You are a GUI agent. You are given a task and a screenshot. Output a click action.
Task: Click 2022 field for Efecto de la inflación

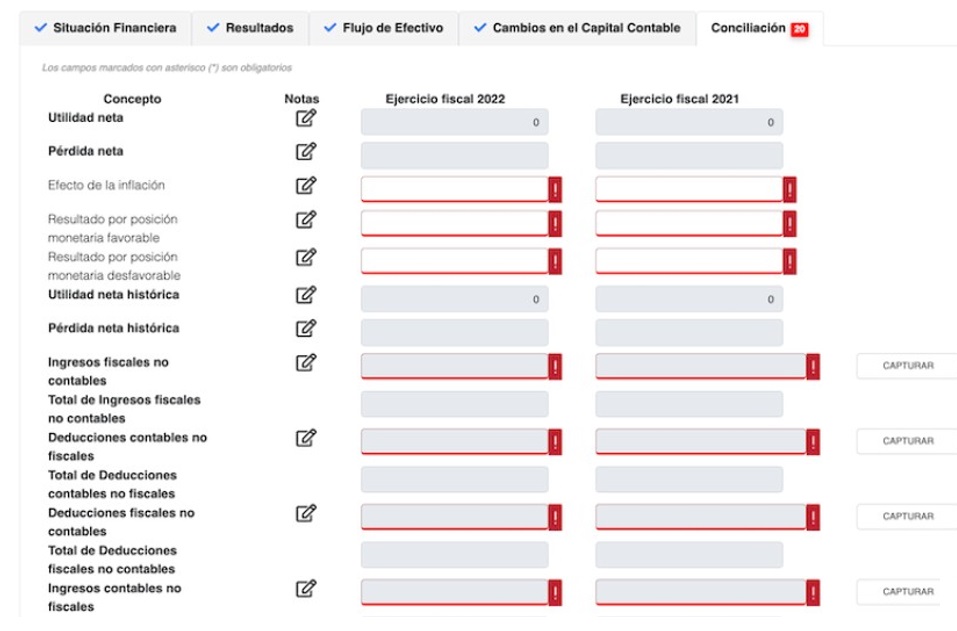(454, 190)
